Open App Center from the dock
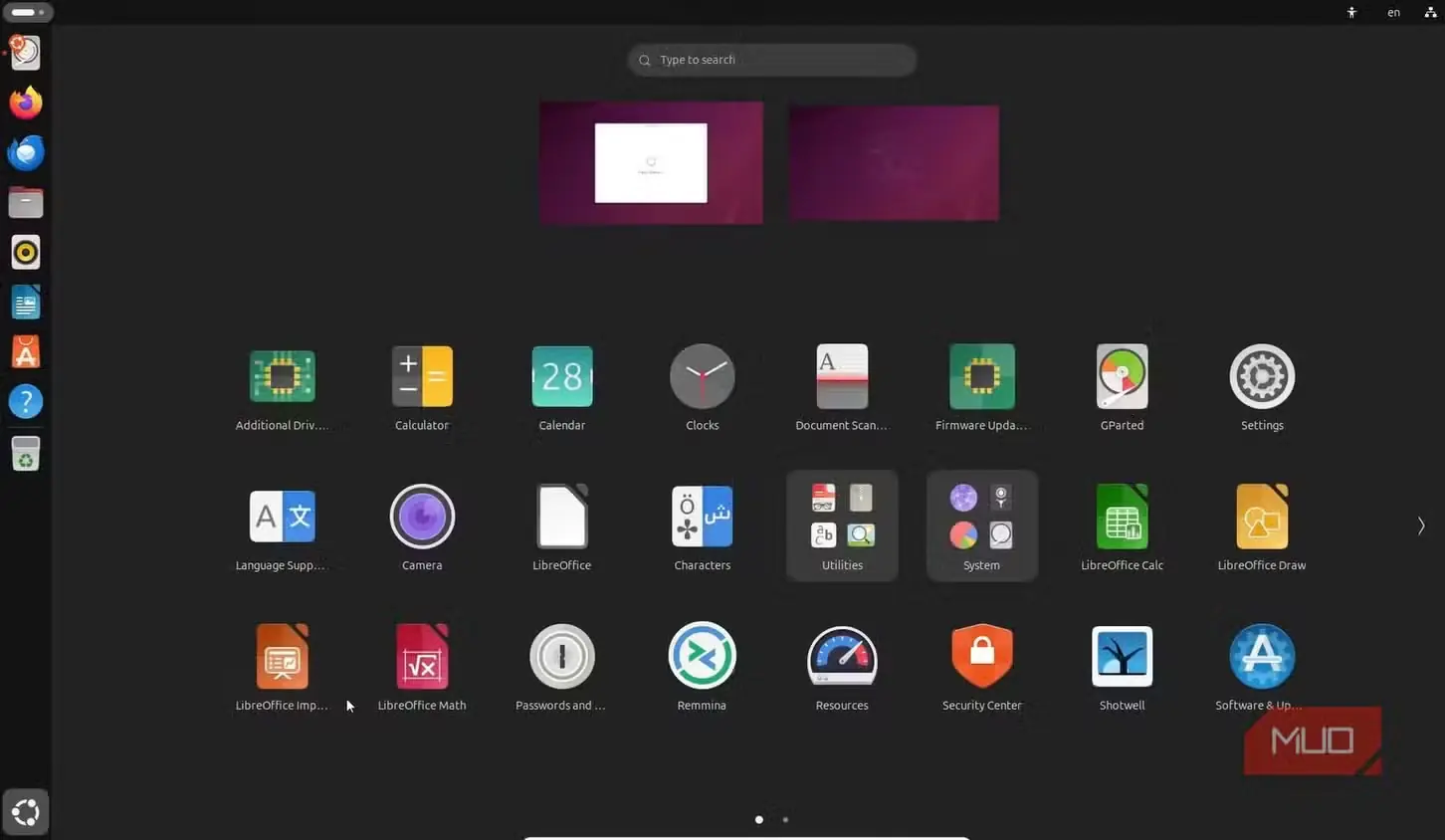Viewport: 1445px width, 840px height. coord(26,351)
